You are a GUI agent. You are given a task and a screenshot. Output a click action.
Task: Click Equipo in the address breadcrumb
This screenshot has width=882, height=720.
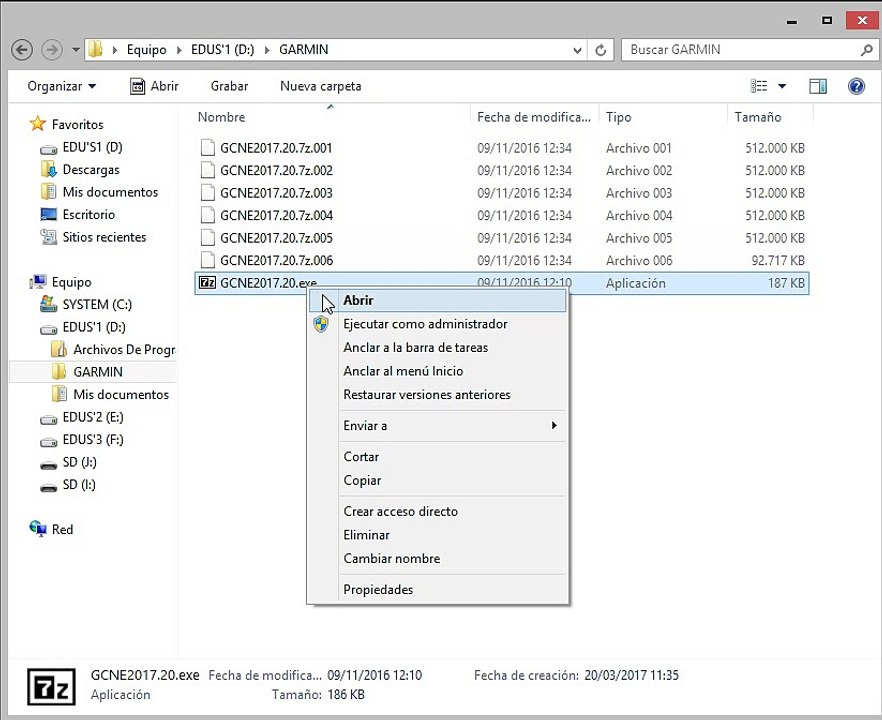coord(147,50)
